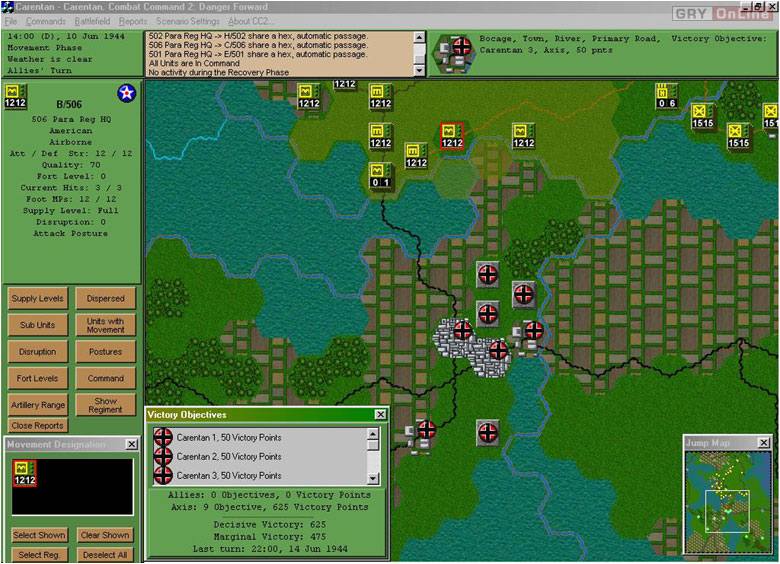780x564 pixels.
Task: Click the Allied star insignia in unit panel
Action: tap(126, 93)
